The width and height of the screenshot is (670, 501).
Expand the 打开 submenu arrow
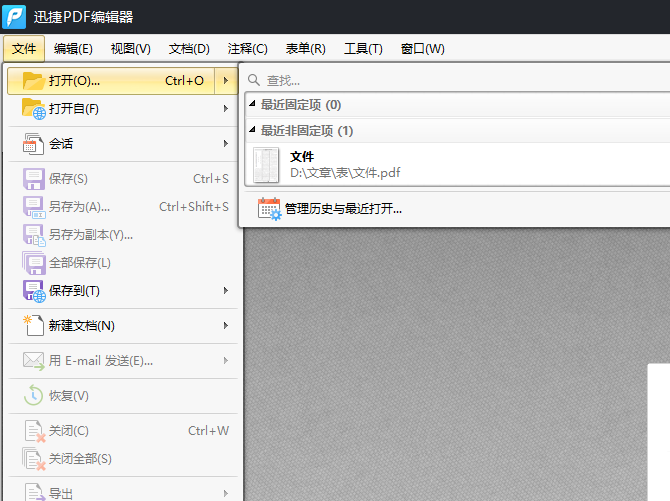click(x=226, y=80)
